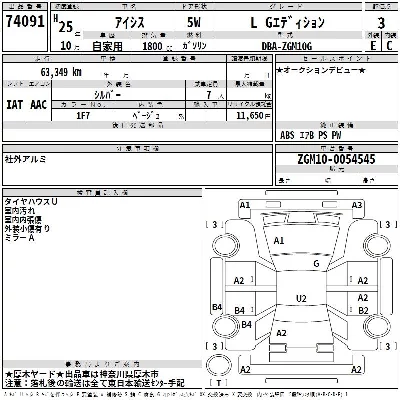Select the interior grade C cell
Image resolution: width=400 pixels, height=400 pixels.
[x=389, y=45]
